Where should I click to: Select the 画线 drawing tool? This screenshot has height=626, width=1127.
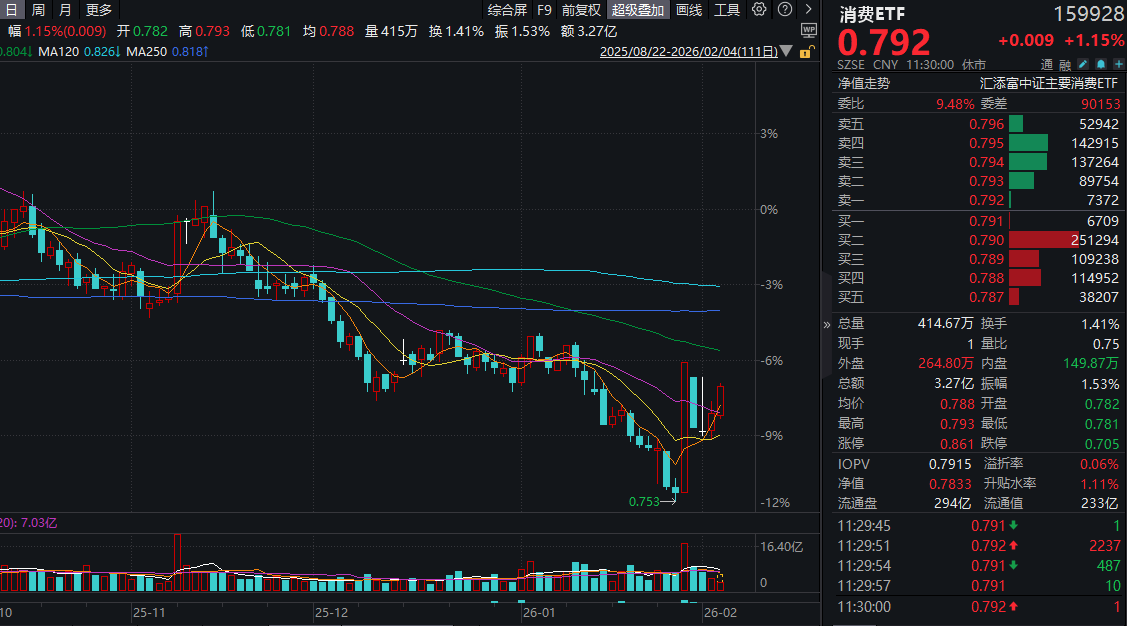[687, 9]
